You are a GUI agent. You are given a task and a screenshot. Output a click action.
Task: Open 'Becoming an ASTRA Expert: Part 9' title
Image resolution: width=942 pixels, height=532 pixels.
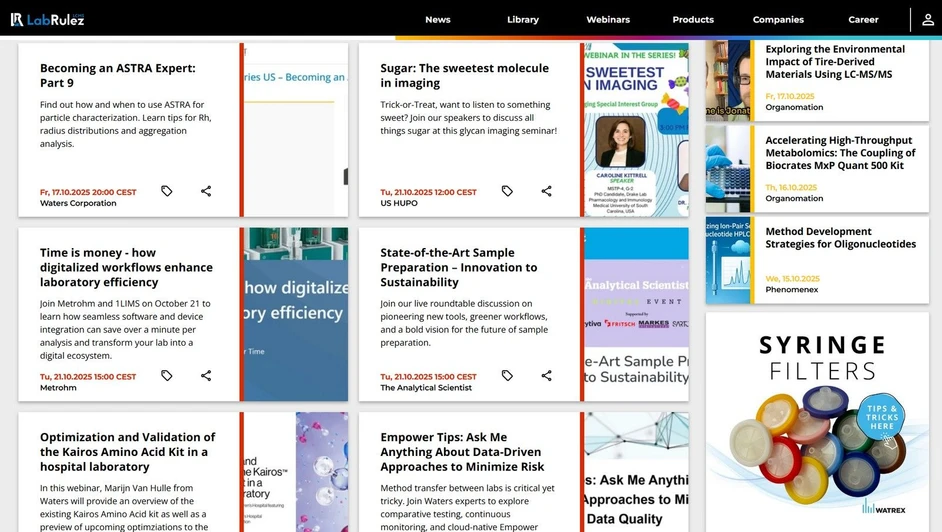pyautogui.click(x=118, y=76)
